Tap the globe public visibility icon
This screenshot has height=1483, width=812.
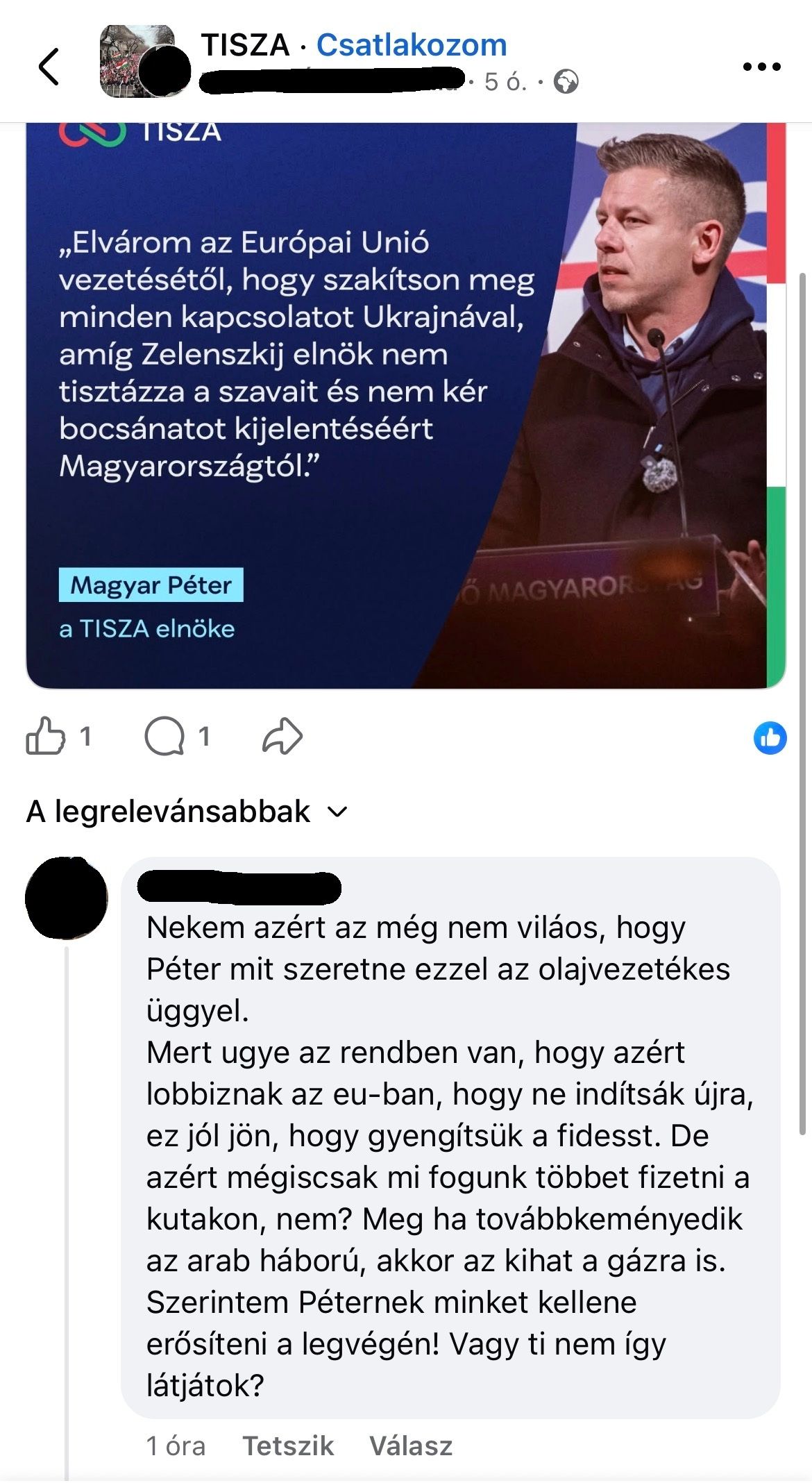[x=566, y=82]
